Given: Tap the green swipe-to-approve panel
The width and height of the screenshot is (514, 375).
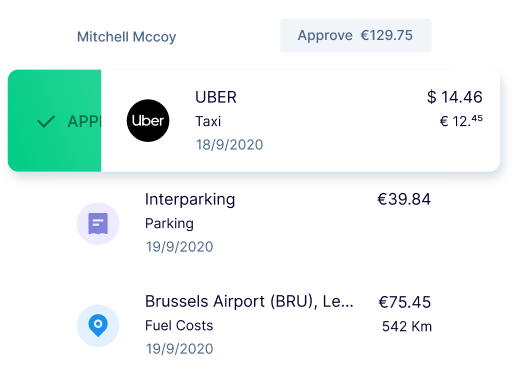Looking at the screenshot, I should tap(54, 121).
